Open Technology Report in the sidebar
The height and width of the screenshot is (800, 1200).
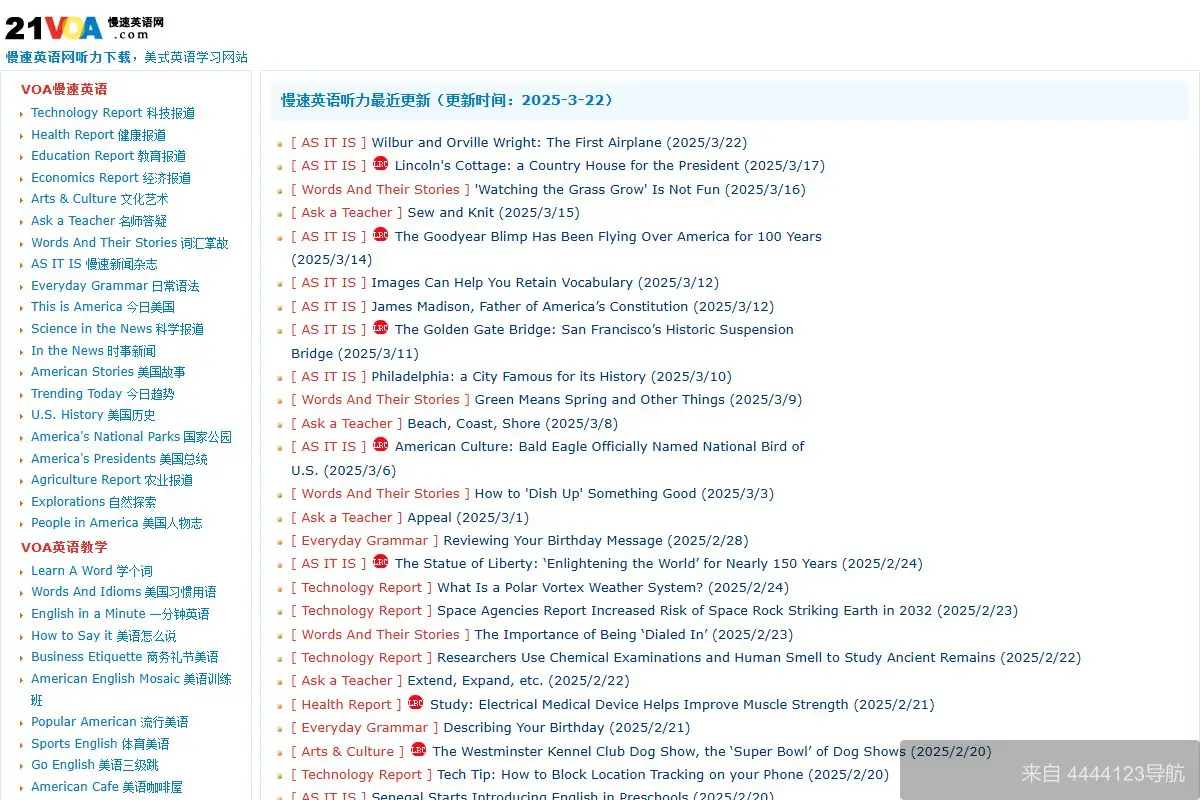point(112,113)
